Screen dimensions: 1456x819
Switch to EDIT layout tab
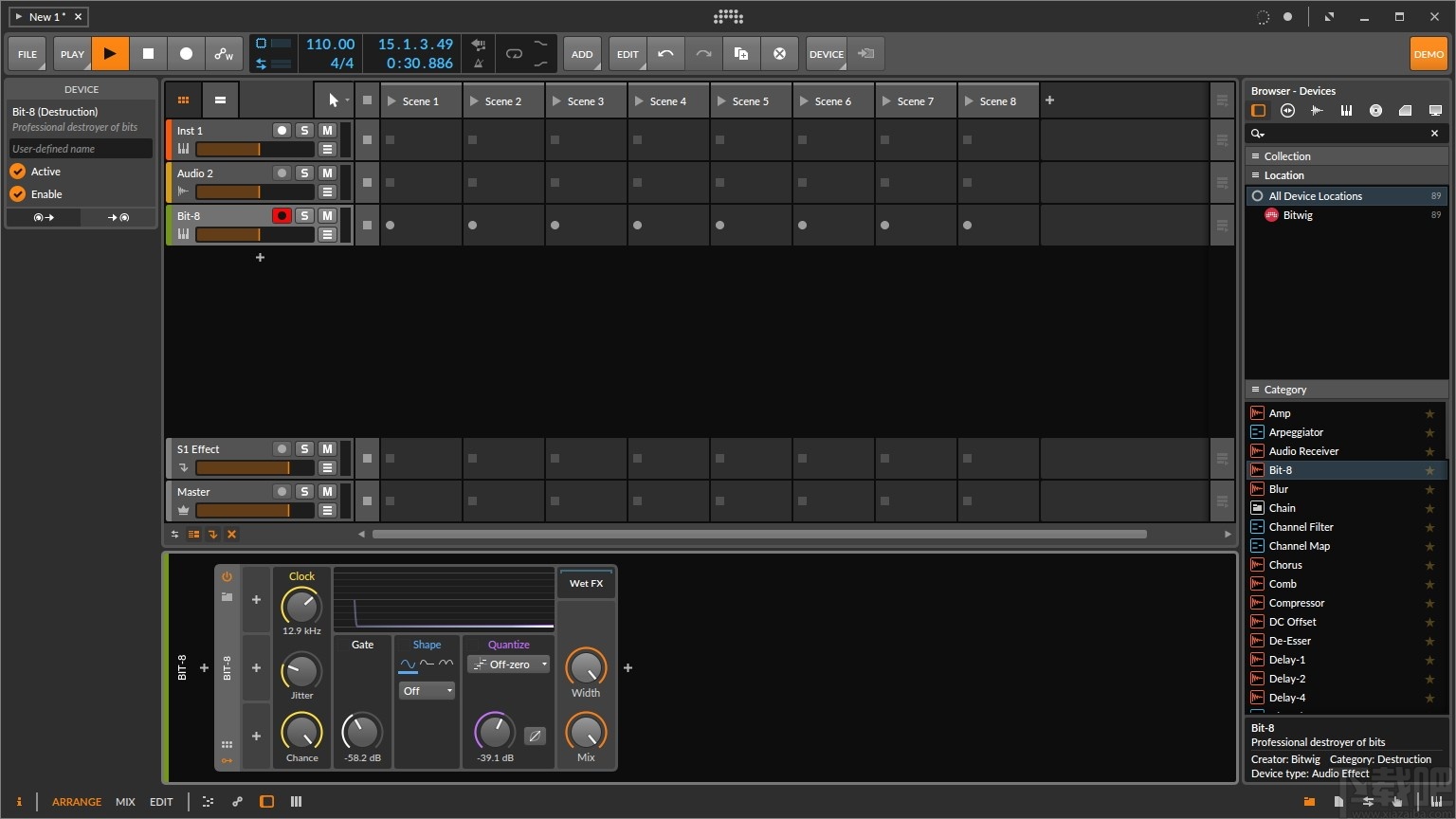(161, 802)
